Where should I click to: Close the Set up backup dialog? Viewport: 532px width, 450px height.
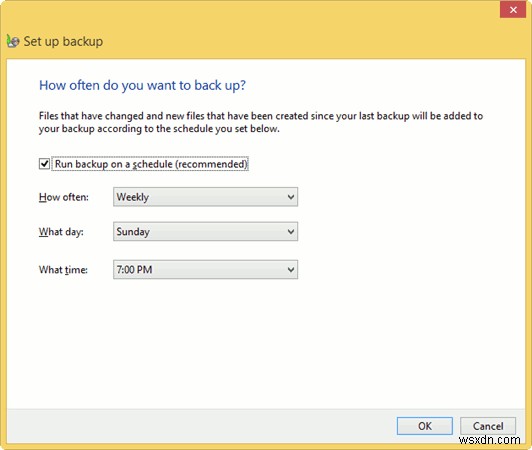click(x=513, y=10)
